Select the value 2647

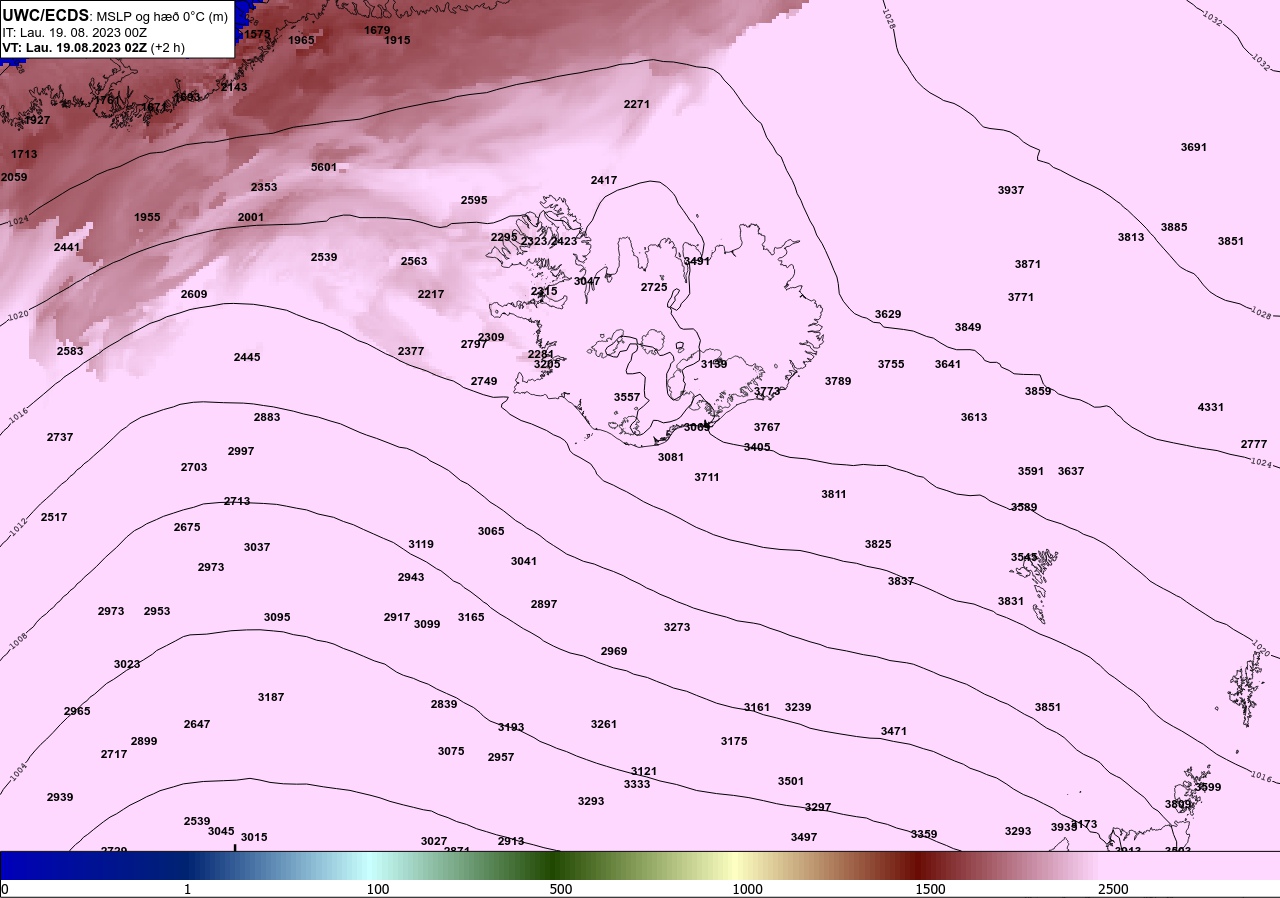tap(197, 724)
